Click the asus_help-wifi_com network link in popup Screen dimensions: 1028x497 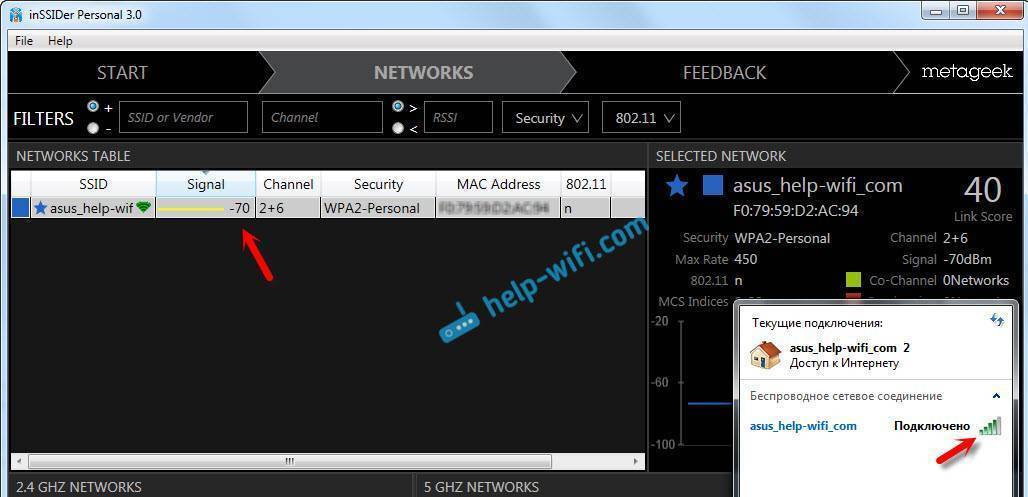[x=803, y=426]
